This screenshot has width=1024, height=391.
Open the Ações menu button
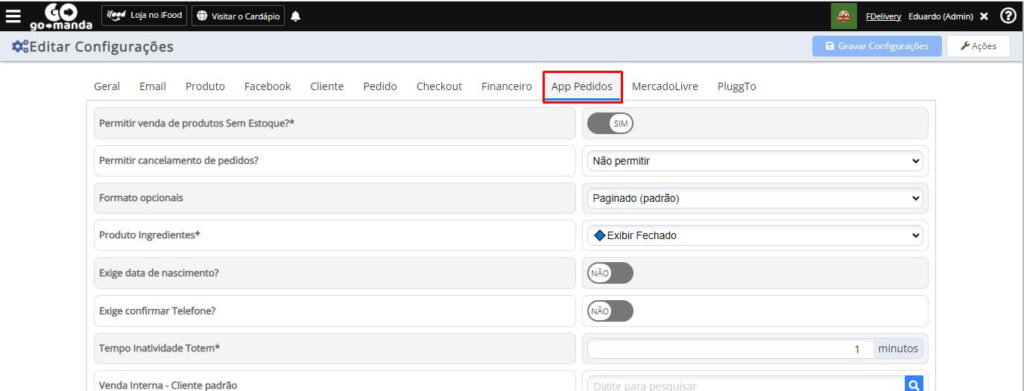[x=978, y=46]
